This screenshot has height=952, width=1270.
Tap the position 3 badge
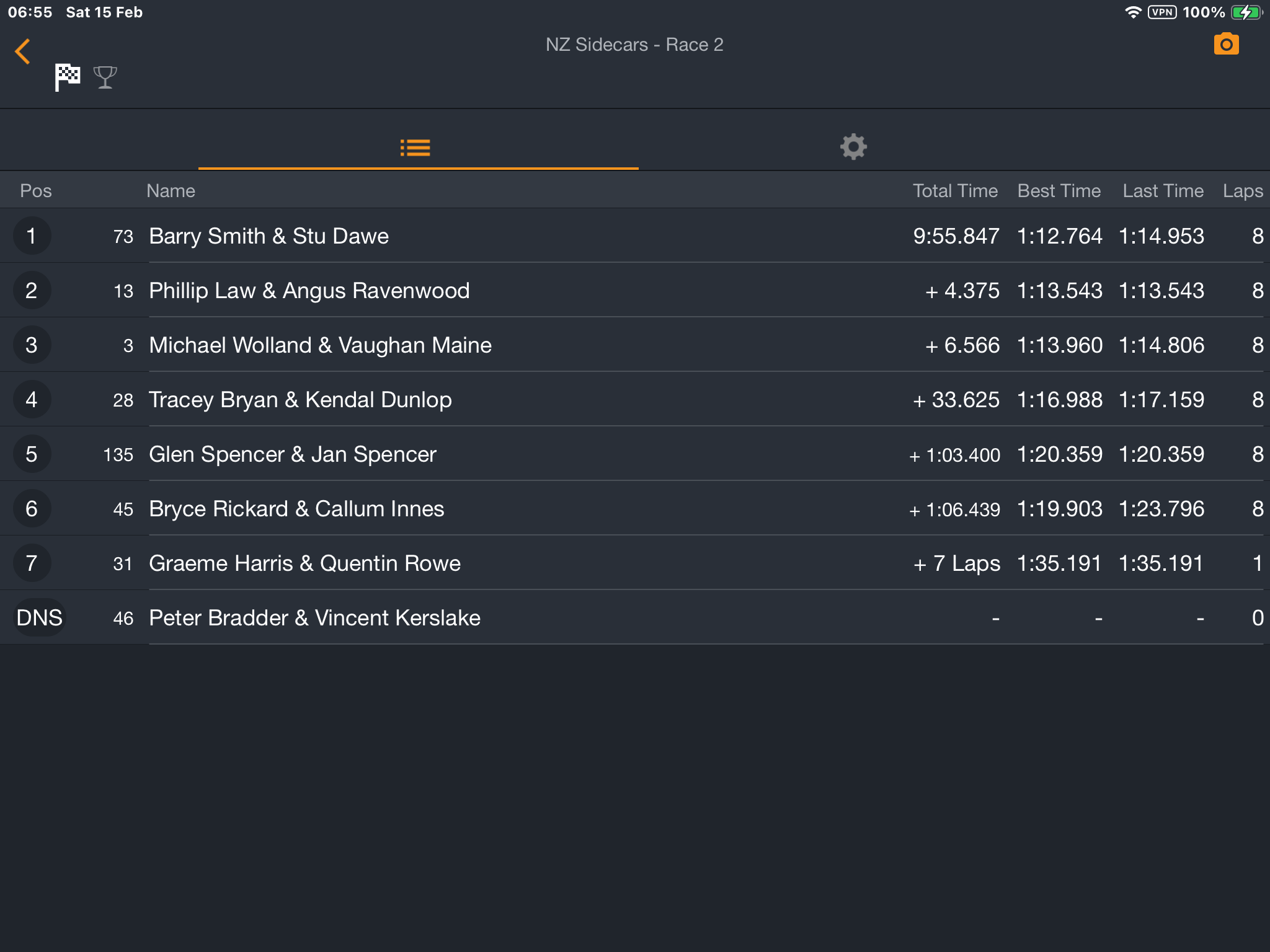tap(32, 345)
